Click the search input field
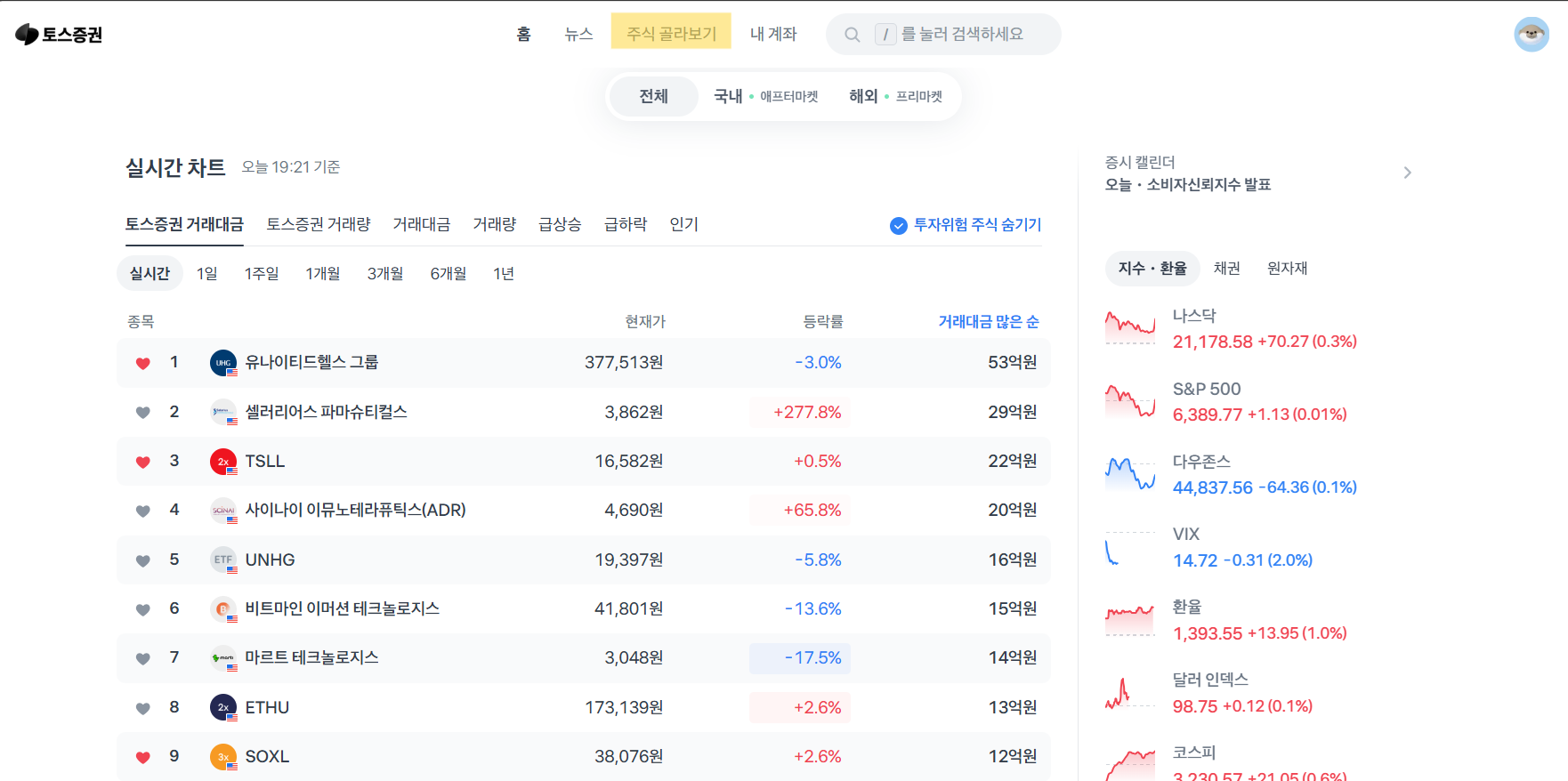The height and width of the screenshot is (781, 1568). [944, 35]
